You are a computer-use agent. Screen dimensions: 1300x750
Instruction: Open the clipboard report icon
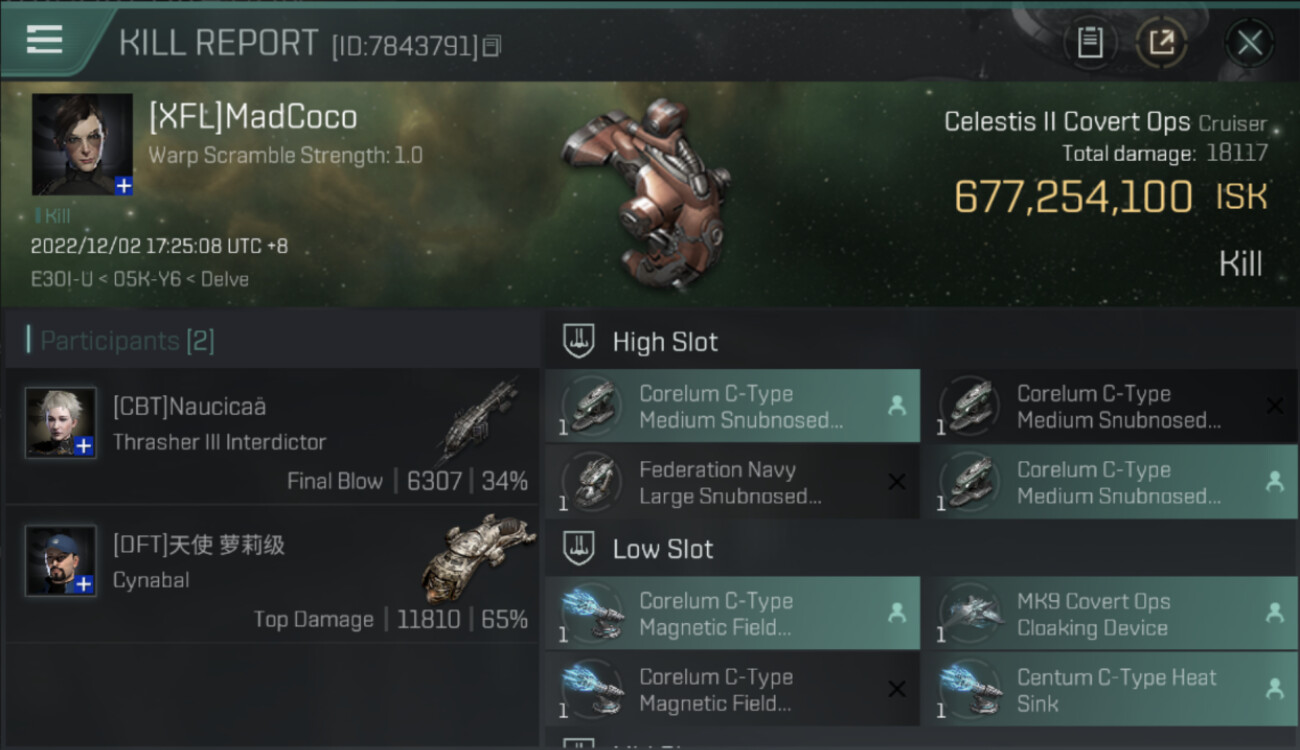pos(1090,43)
